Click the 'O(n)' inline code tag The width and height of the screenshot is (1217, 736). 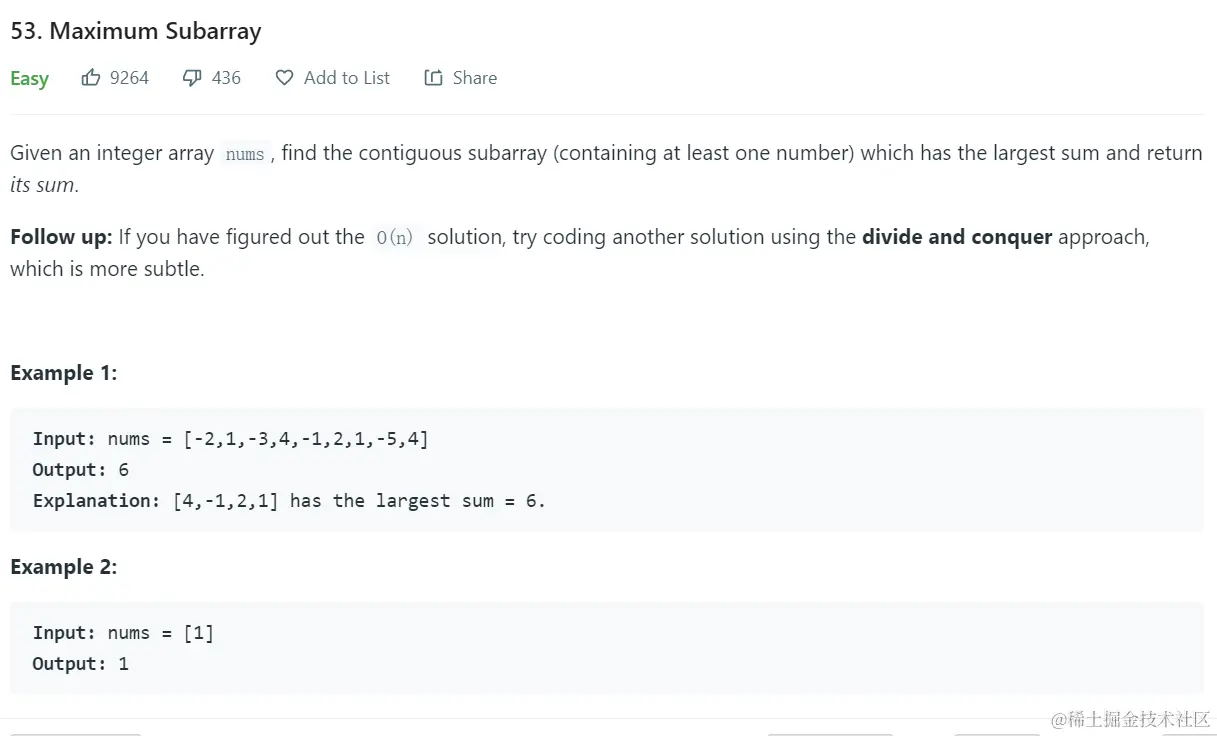(x=394, y=238)
